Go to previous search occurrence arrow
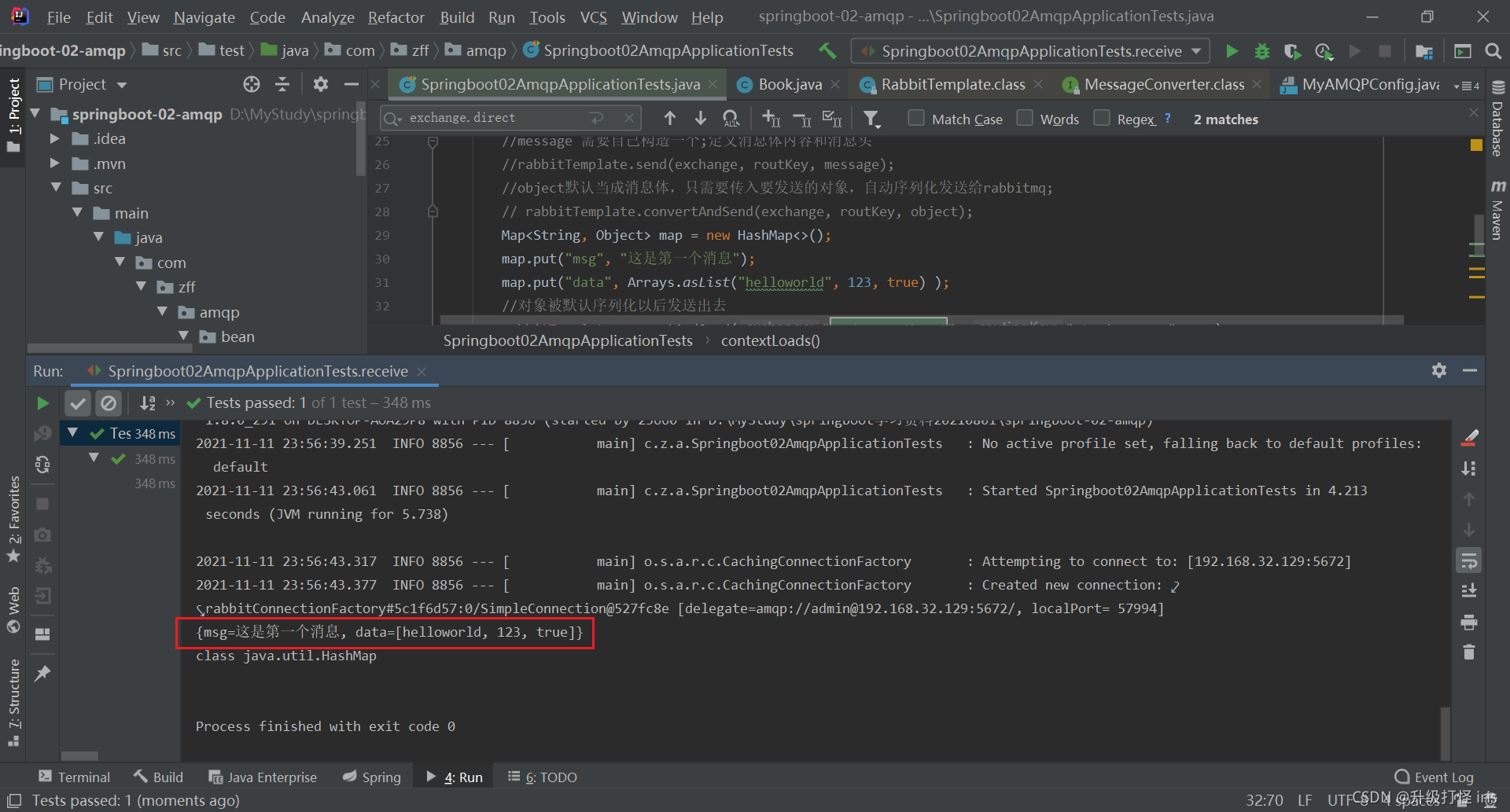1510x812 pixels. [x=669, y=118]
